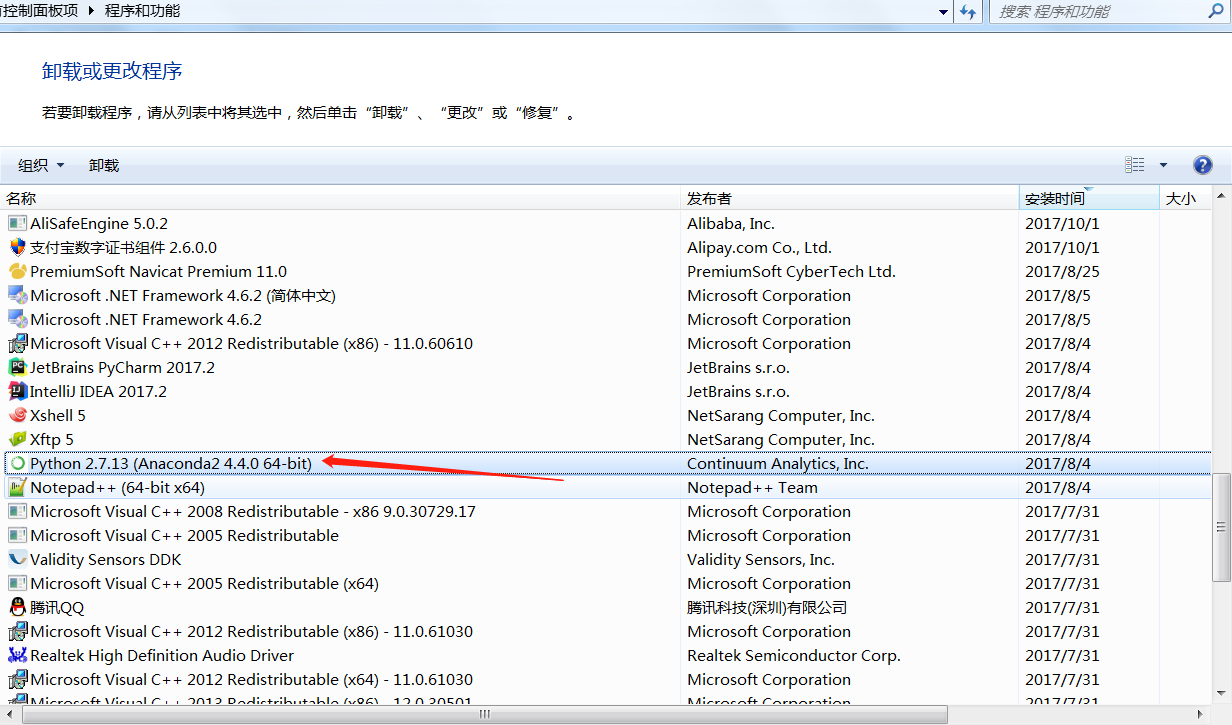Click the 卸载 toolbar button
Image resolution: width=1232 pixels, height=725 pixels.
coord(104,166)
